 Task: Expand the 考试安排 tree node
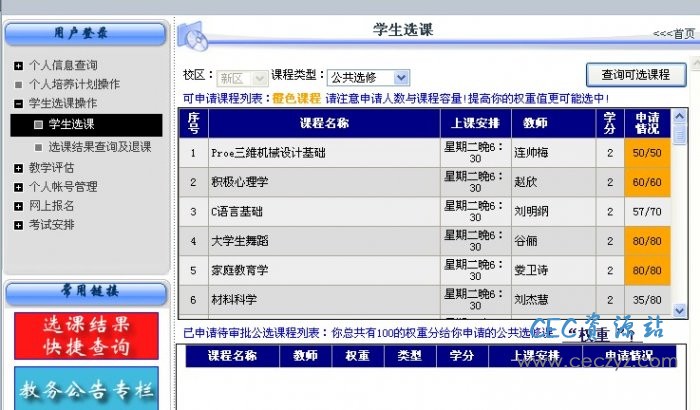coord(18,225)
